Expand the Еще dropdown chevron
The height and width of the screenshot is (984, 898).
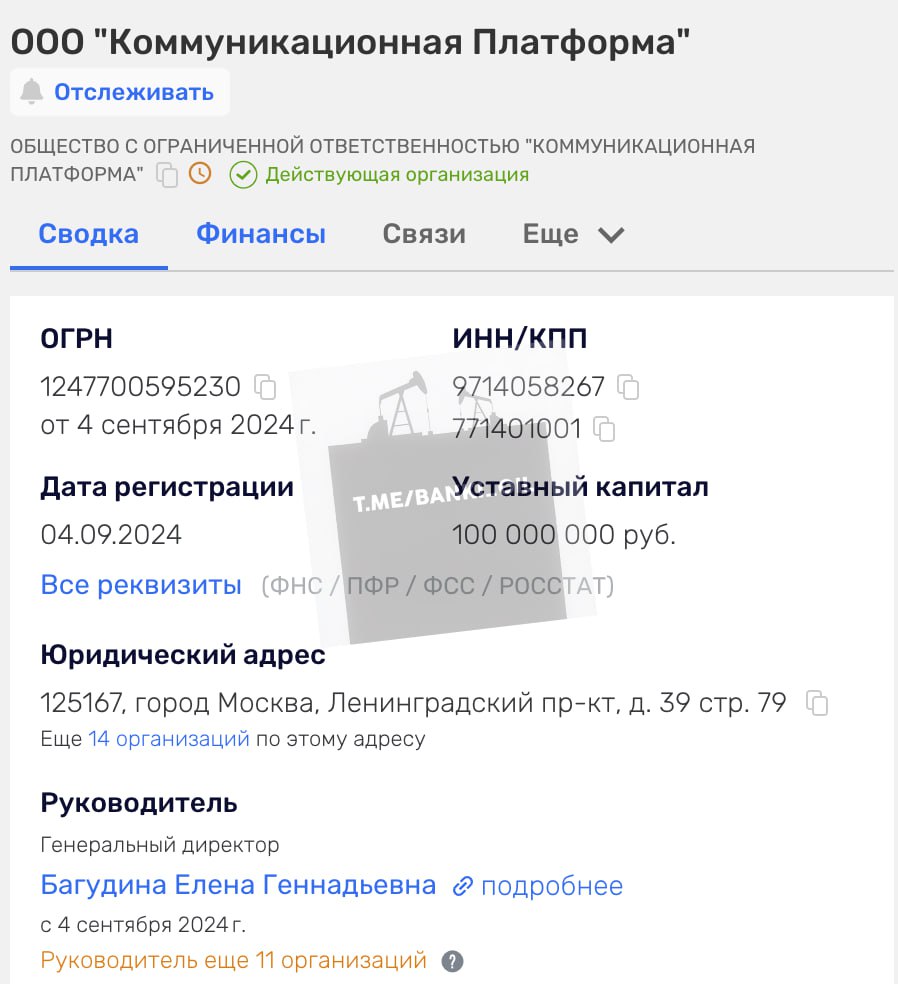coord(611,235)
